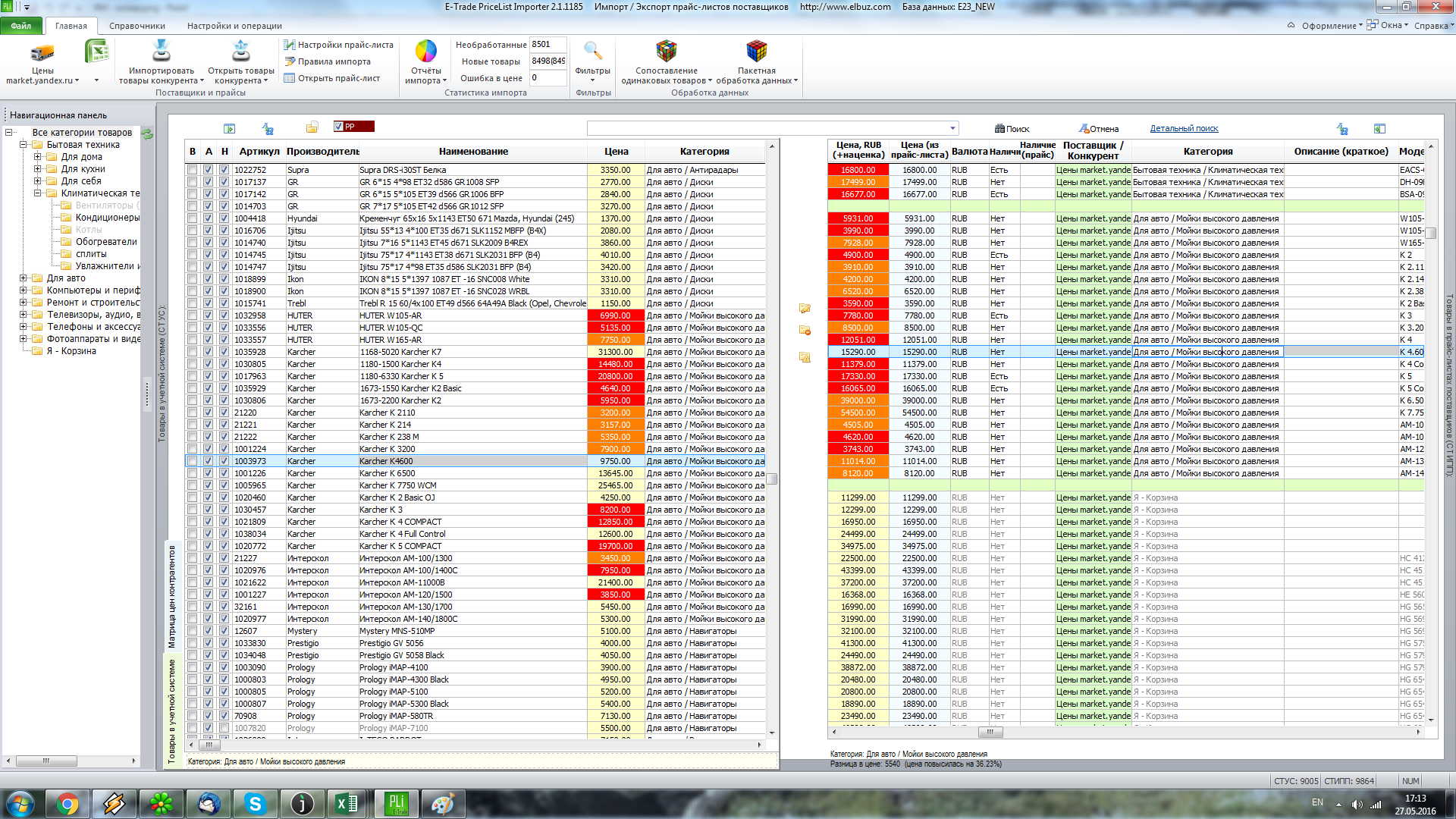Viewport: 1456px width, 819px height.
Task: Open Excel from taskbar
Action: (348, 804)
